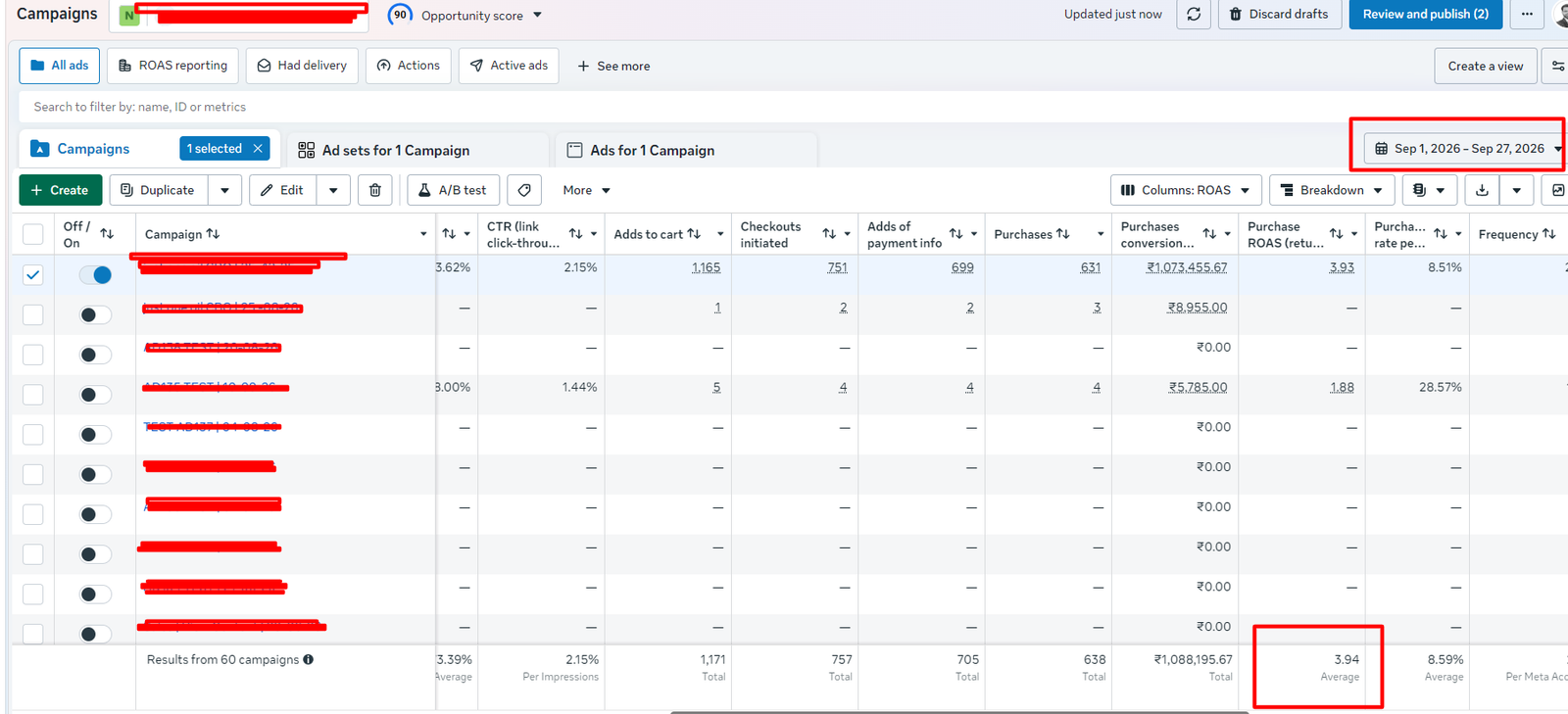Click the green N account icon

(x=129, y=16)
